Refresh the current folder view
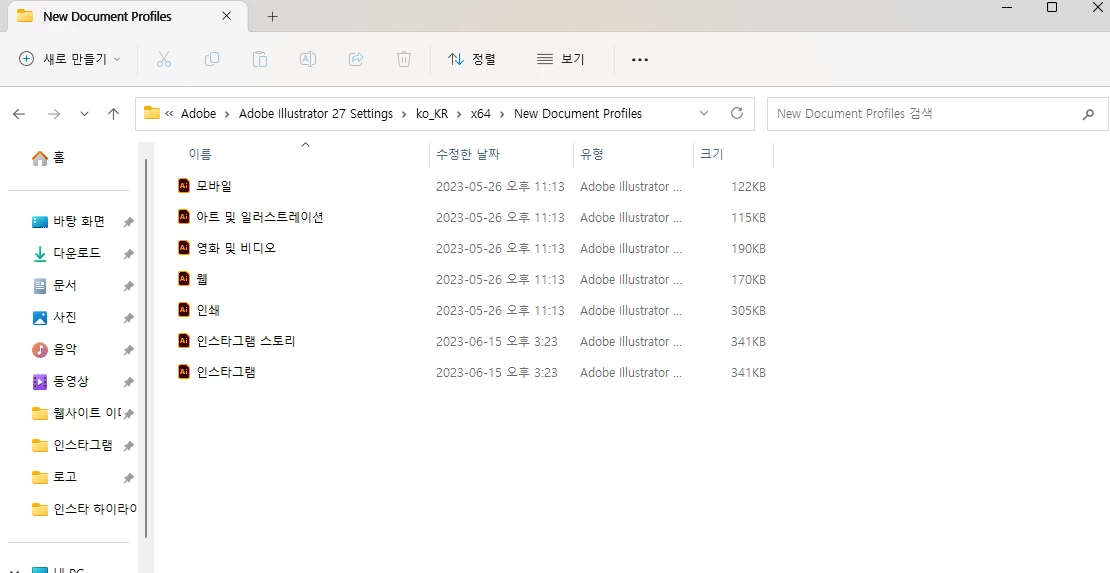1110x573 pixels. (737, 113)
